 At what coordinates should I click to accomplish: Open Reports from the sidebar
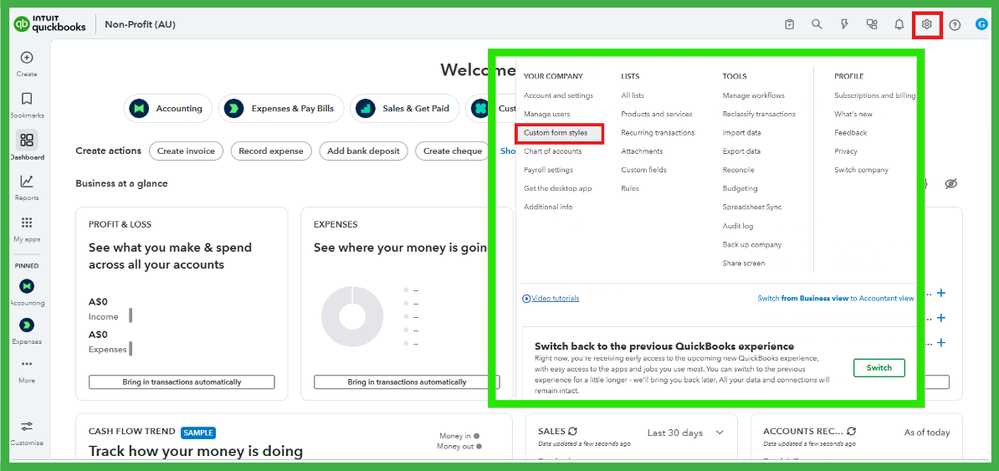pyautogui.click(x=27, y=182)
